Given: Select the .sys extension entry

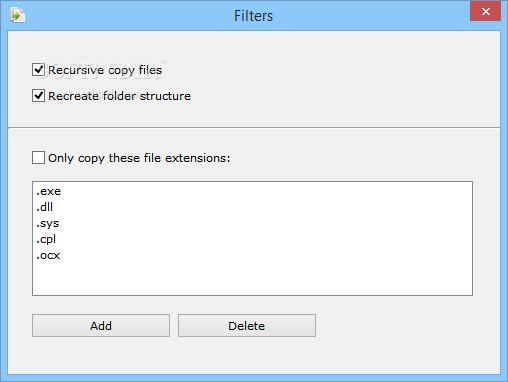Looking at the screenshot, I should (x=48, y=223).
